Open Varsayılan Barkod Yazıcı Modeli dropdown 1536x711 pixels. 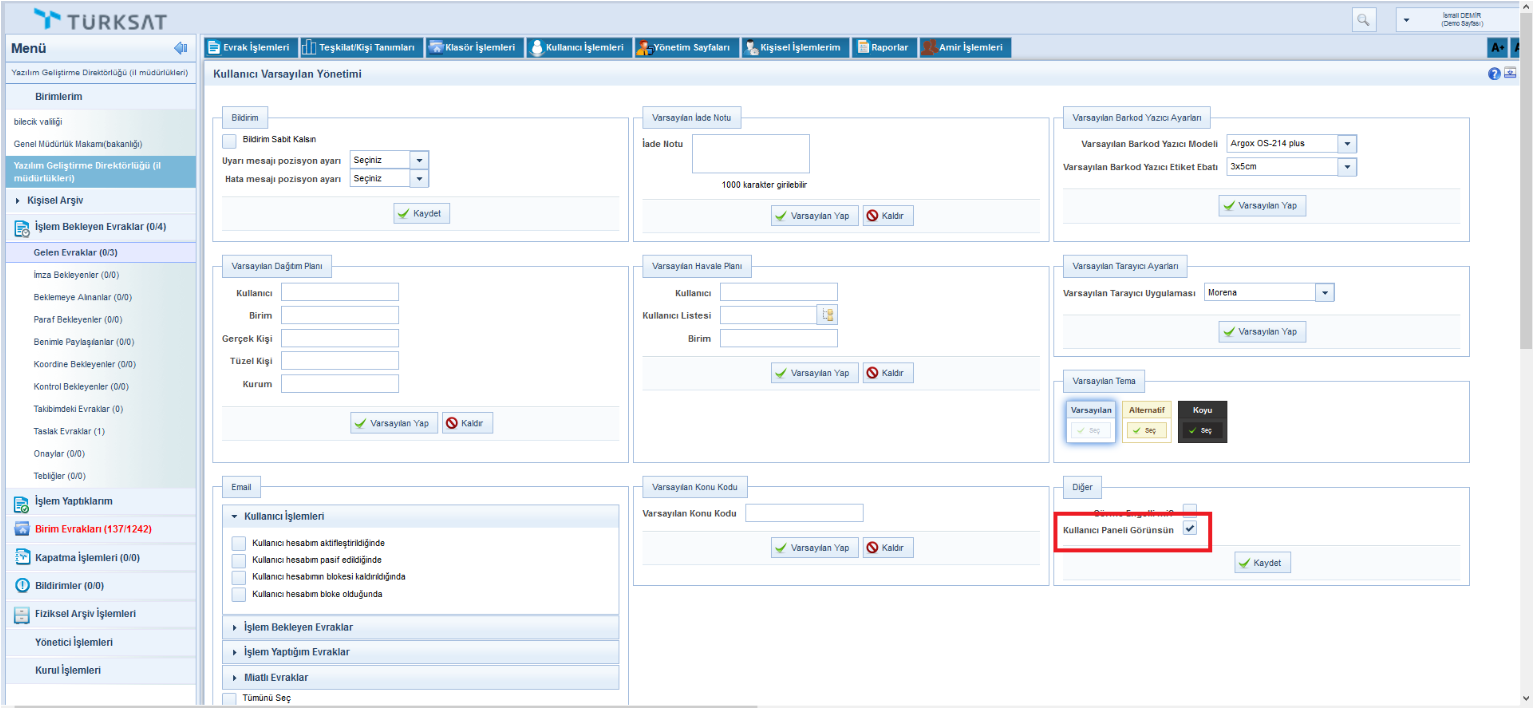coord(1347,144)
